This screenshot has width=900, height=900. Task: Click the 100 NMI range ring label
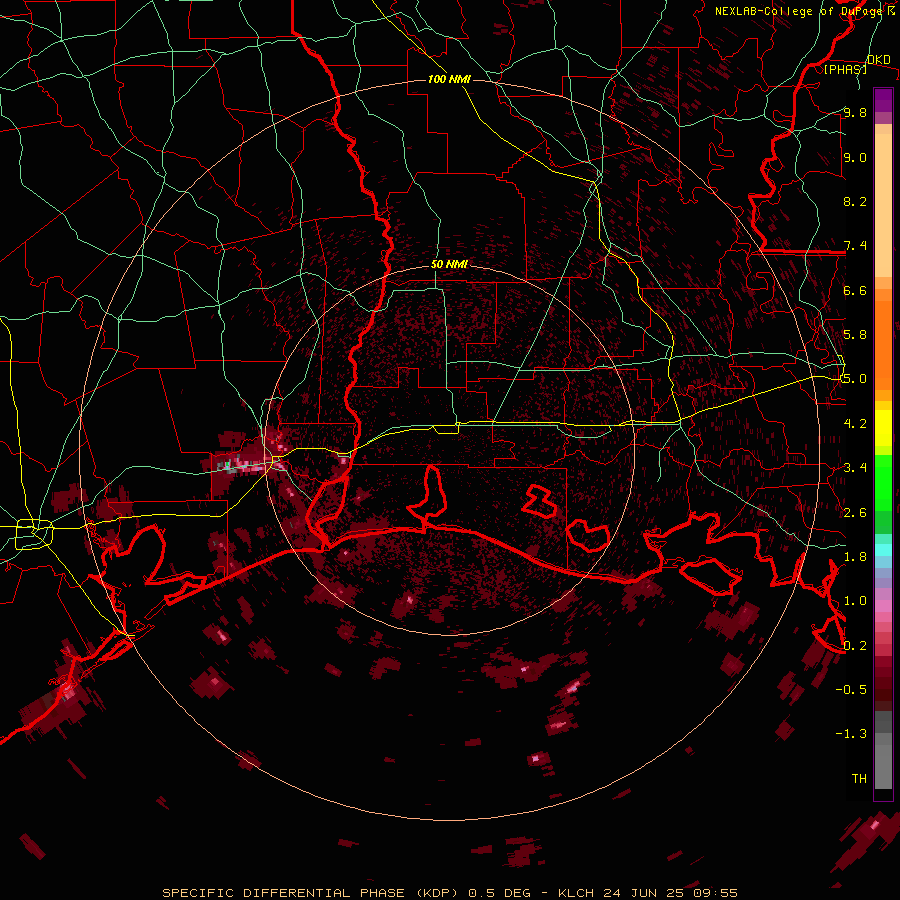click(449, 79)
